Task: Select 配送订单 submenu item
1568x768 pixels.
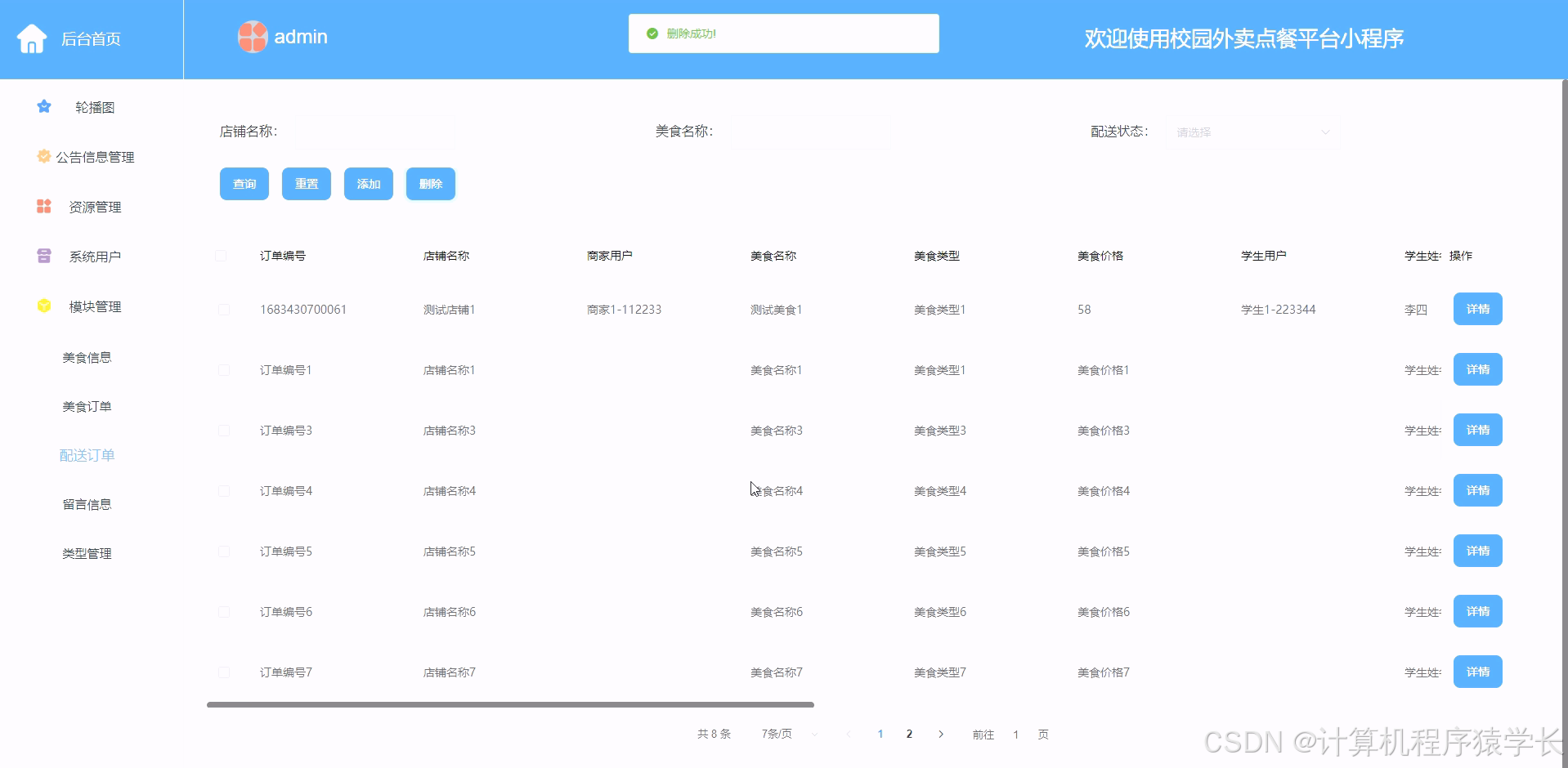Action: (x=87, y=455)
